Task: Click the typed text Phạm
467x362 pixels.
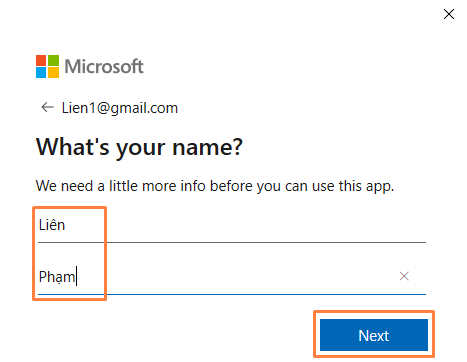Action: click(x=57, y=277)
